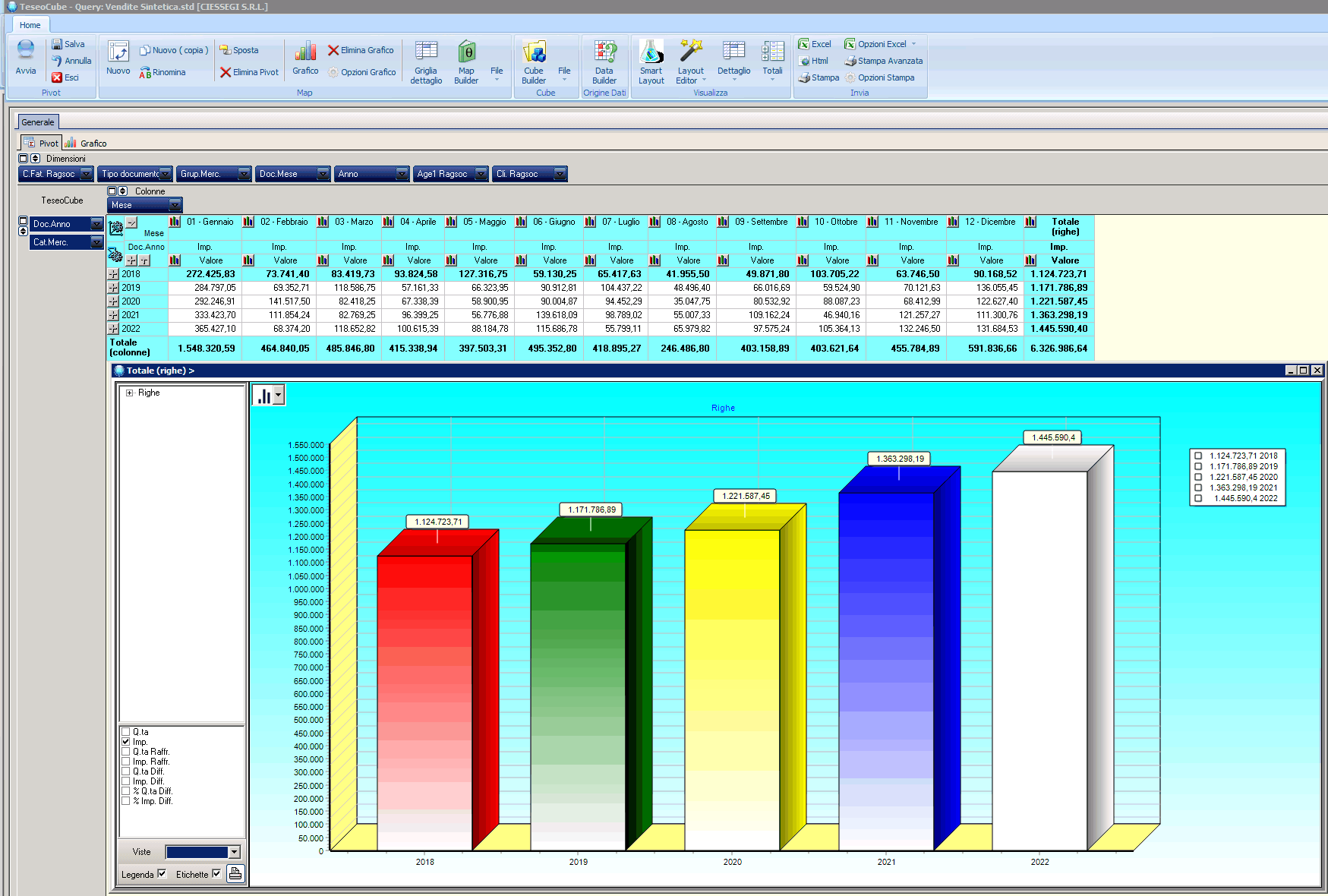
Task: Enable Imp. Diff. checkbox
Action: pyautogui.click(x=126, y=781)
